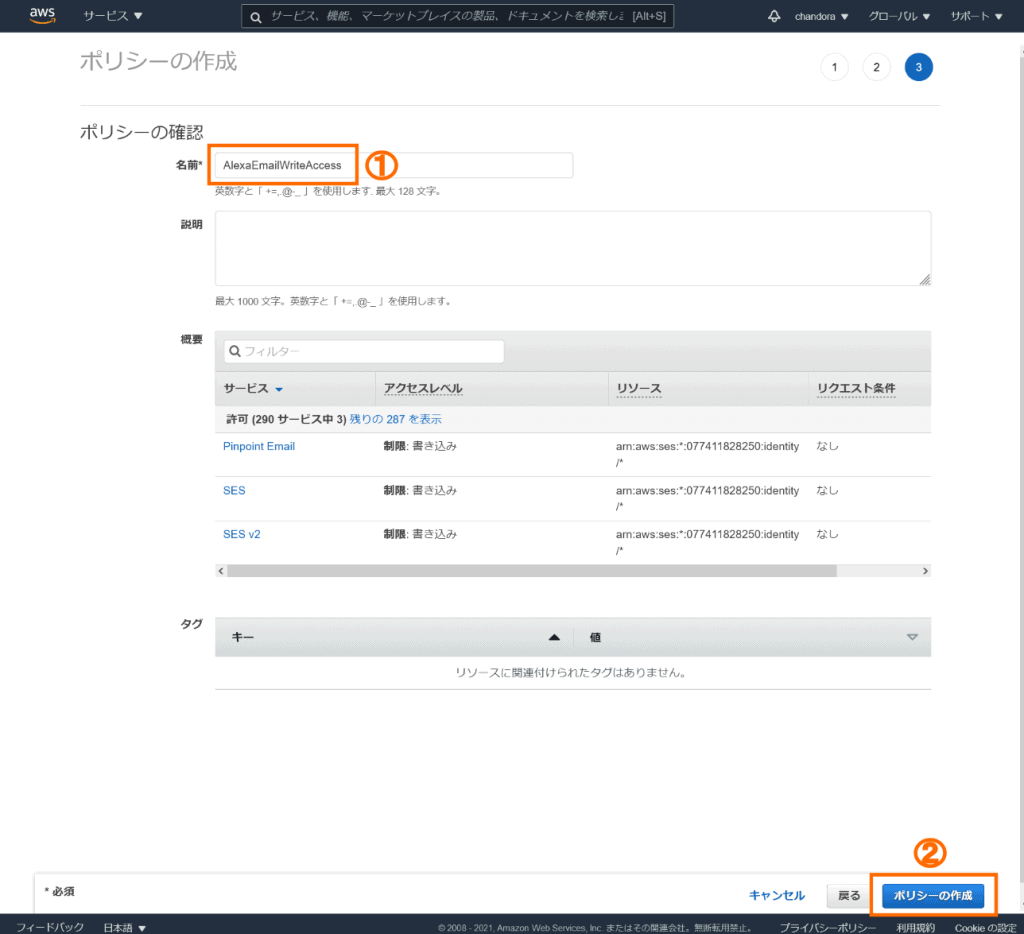
Task: Open the SES v2 service link
Action: tap(242, 534)
